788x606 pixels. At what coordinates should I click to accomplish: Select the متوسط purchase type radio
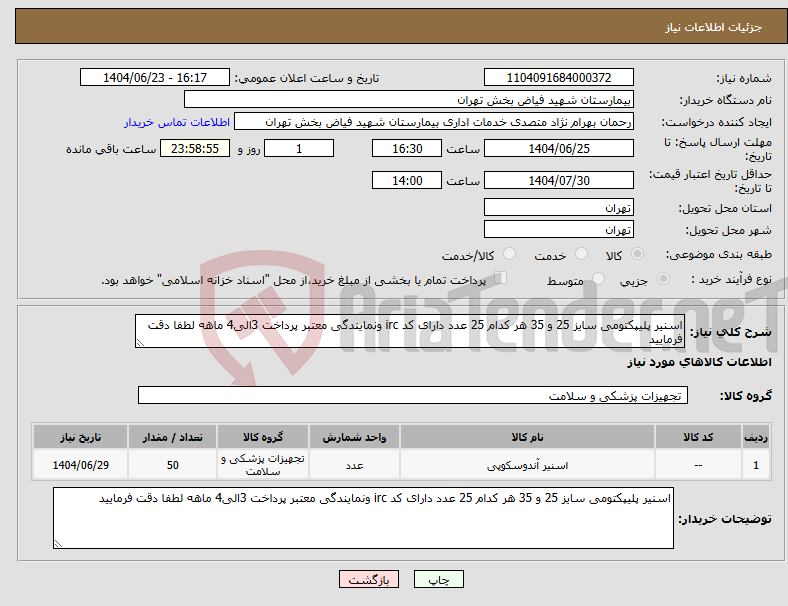coord(598,279)
